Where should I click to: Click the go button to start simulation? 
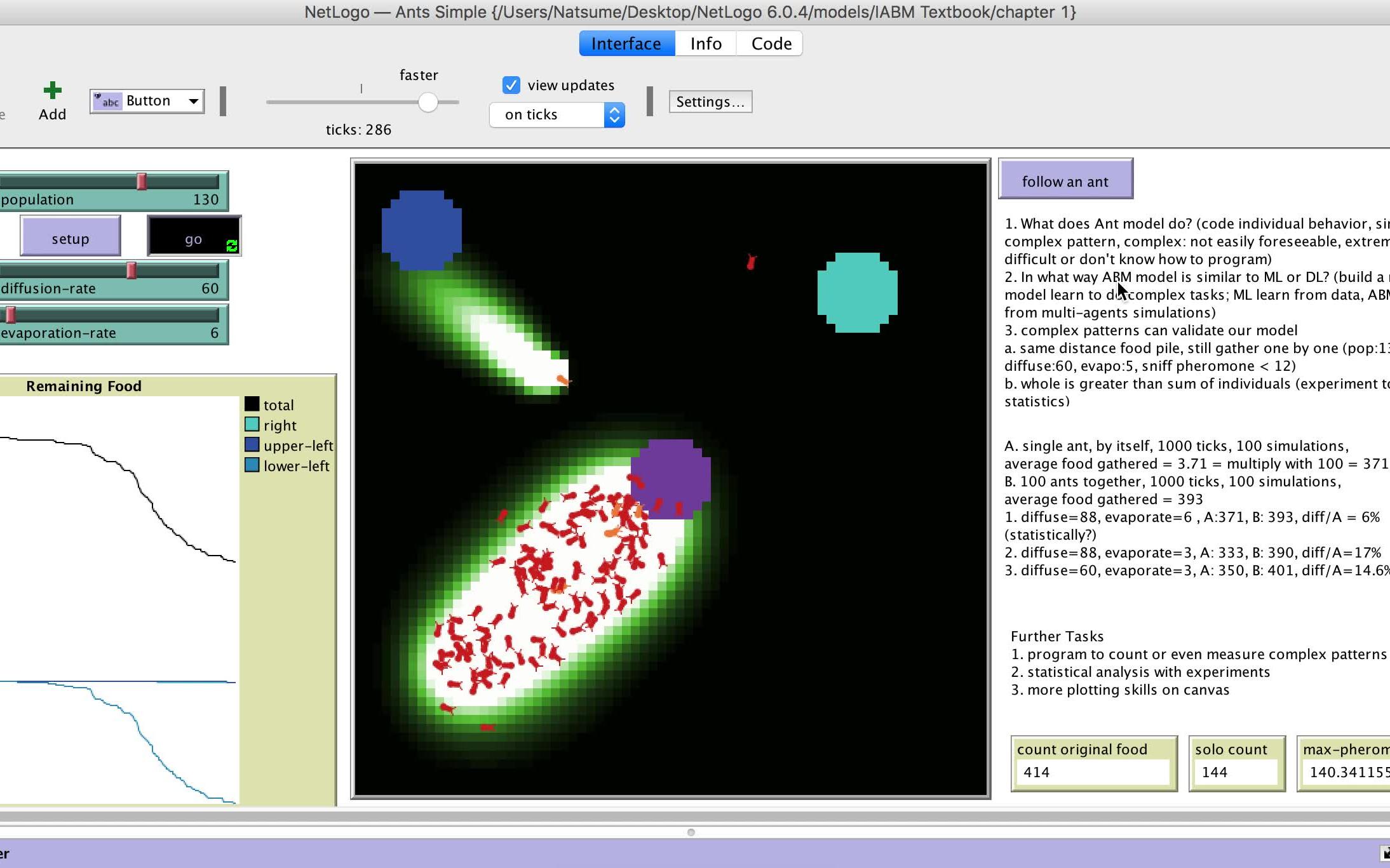(x=193, y=239)
